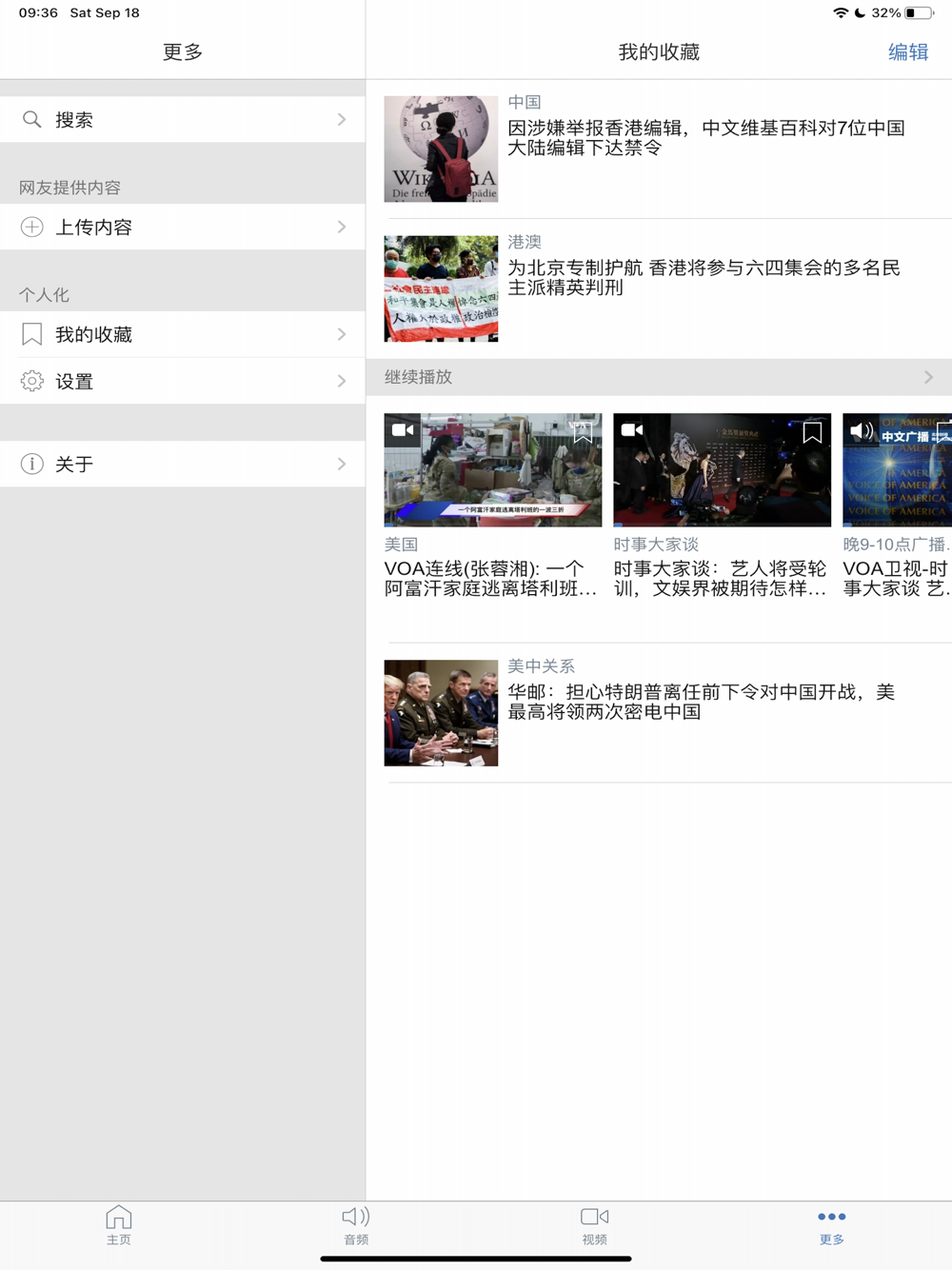This screenshot has width=952, height=1270.
Task: Open the 关于 row chevron
Action: click(x=342, y=464)
